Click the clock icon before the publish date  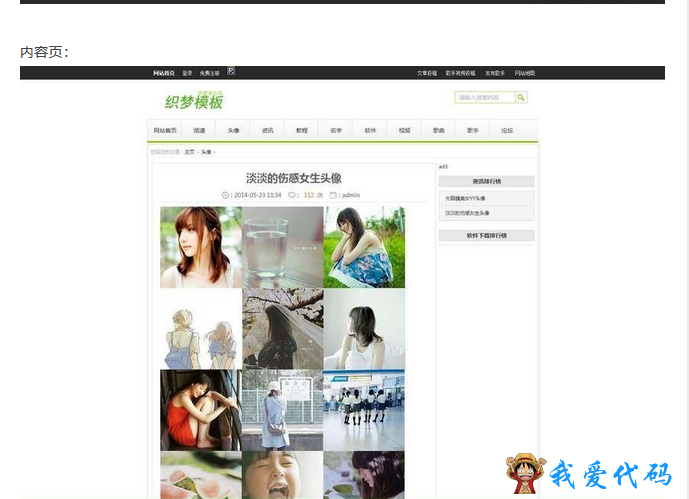225,195
